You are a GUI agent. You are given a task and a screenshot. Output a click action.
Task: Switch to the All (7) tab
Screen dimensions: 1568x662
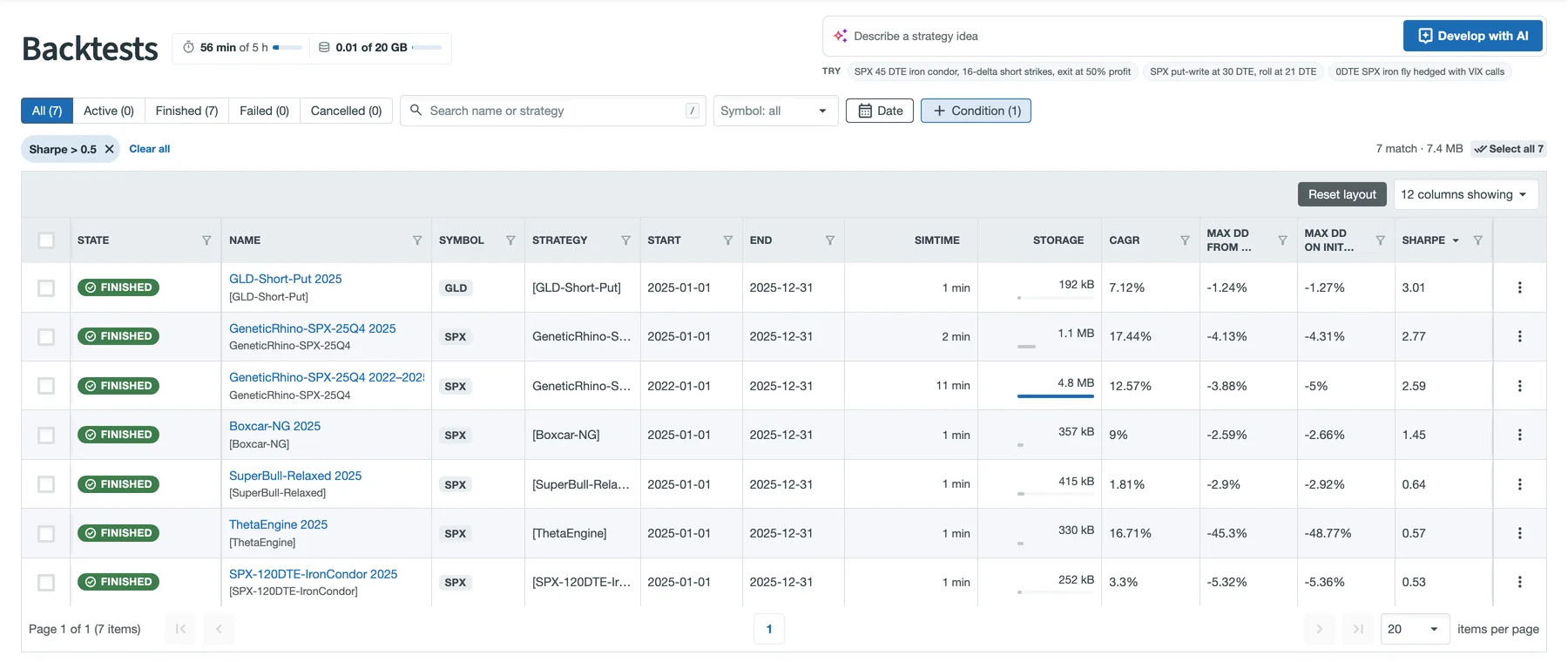47,111
